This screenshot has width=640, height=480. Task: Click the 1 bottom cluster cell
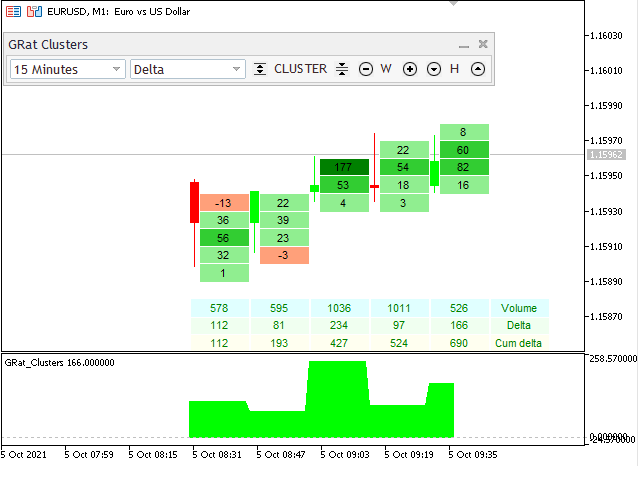224,273
